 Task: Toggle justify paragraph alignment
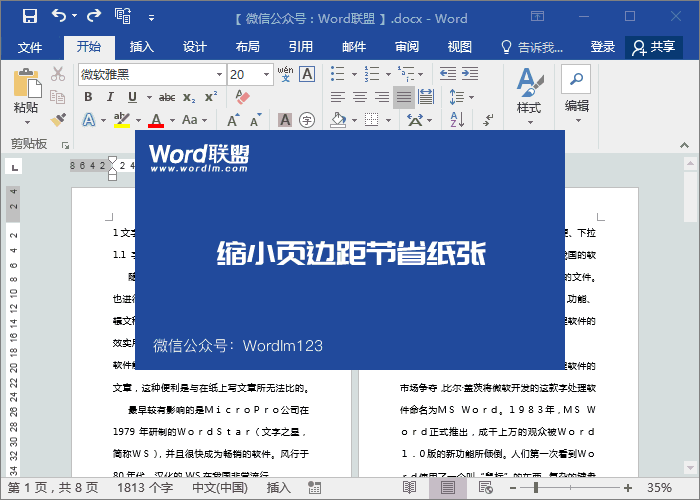(404, 97)
